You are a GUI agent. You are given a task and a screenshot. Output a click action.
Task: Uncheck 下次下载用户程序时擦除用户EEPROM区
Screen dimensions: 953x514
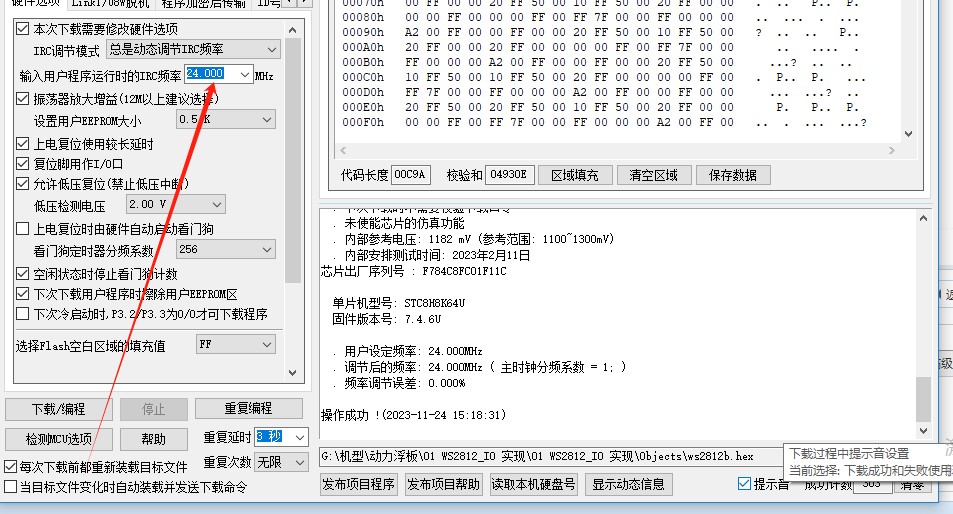(x=22, y=294)
